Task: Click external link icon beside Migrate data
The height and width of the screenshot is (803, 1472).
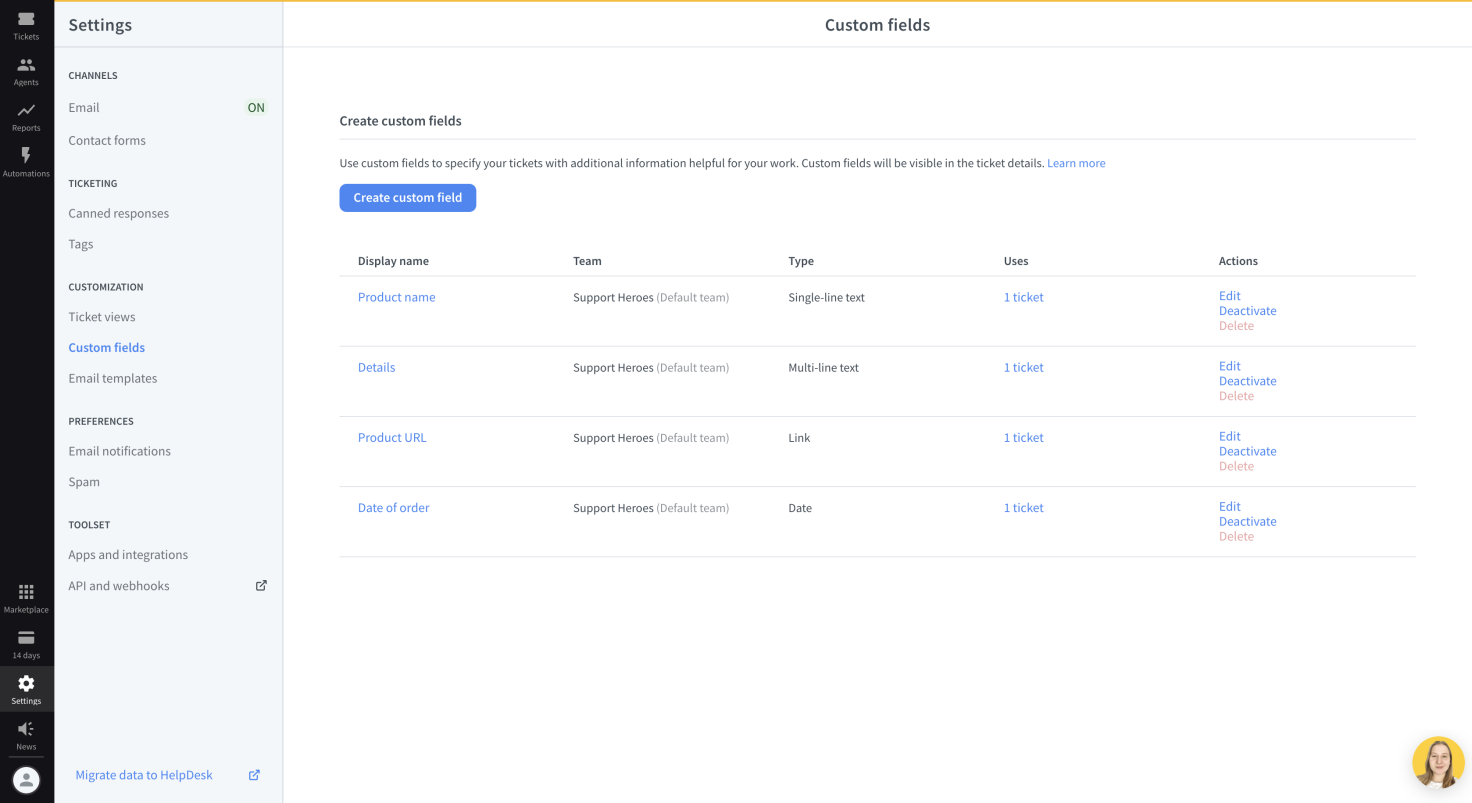Action: tap(254, 775)
